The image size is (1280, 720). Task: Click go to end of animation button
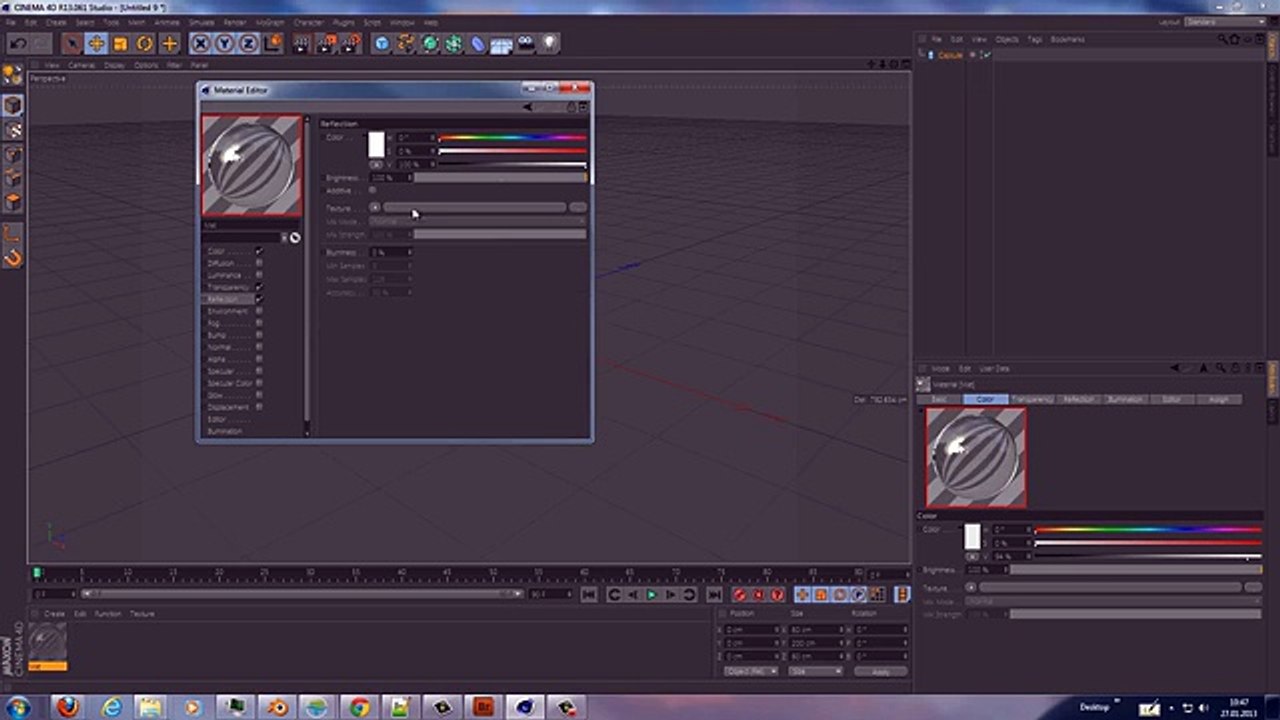click(x=714, y=594)
